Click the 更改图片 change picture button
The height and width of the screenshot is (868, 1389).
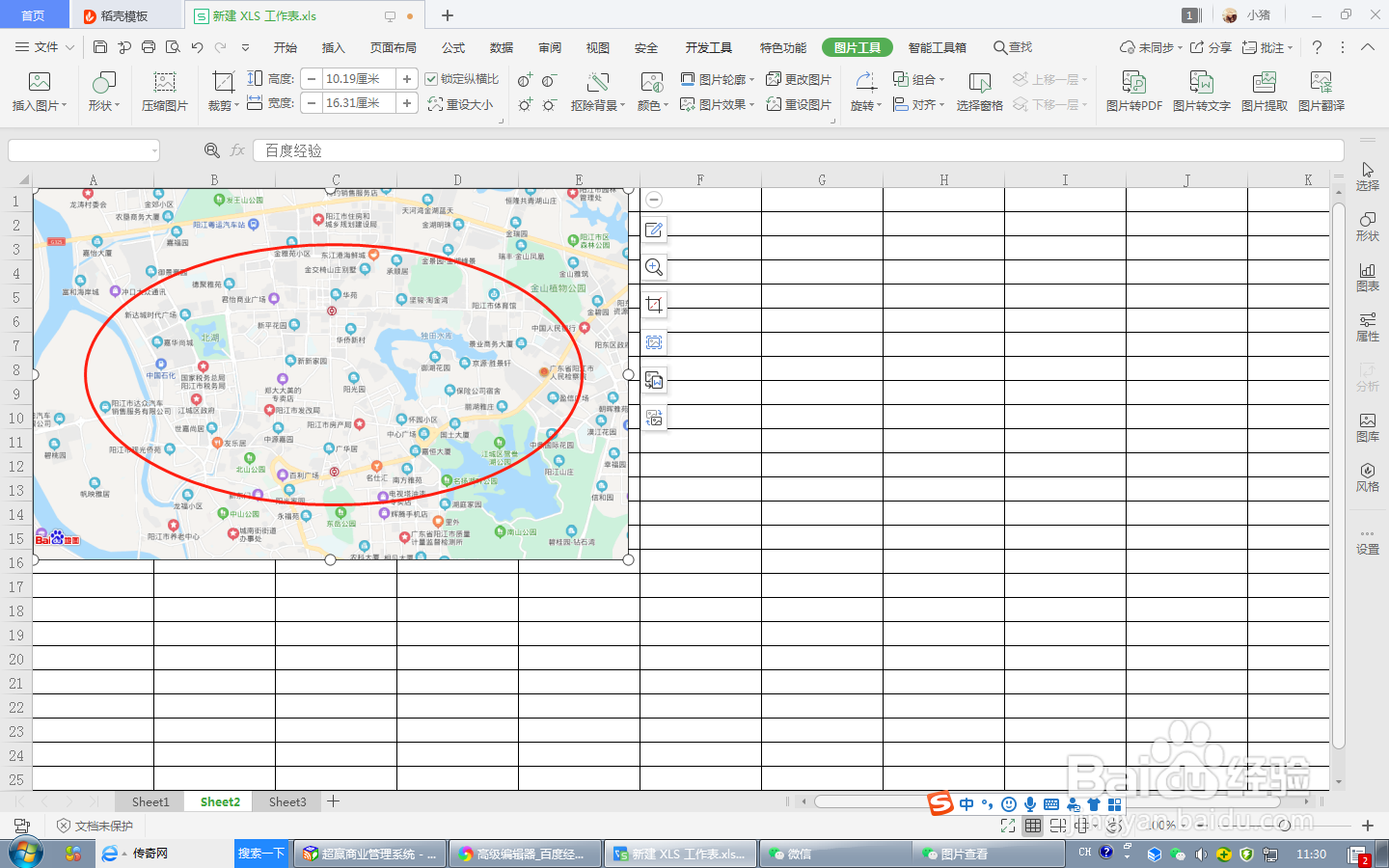point(799,79)
